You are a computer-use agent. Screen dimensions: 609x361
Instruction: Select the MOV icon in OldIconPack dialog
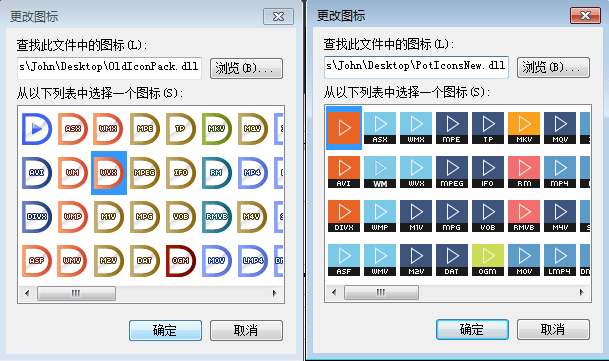point(216,260)
